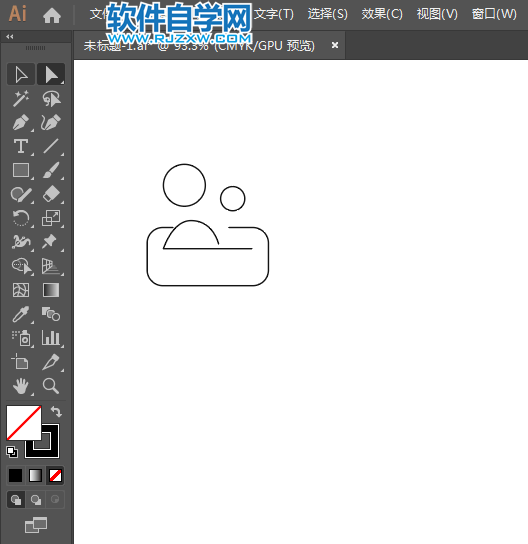
Task: Open the 选择(S) menu
Action: tap(327, 14)
